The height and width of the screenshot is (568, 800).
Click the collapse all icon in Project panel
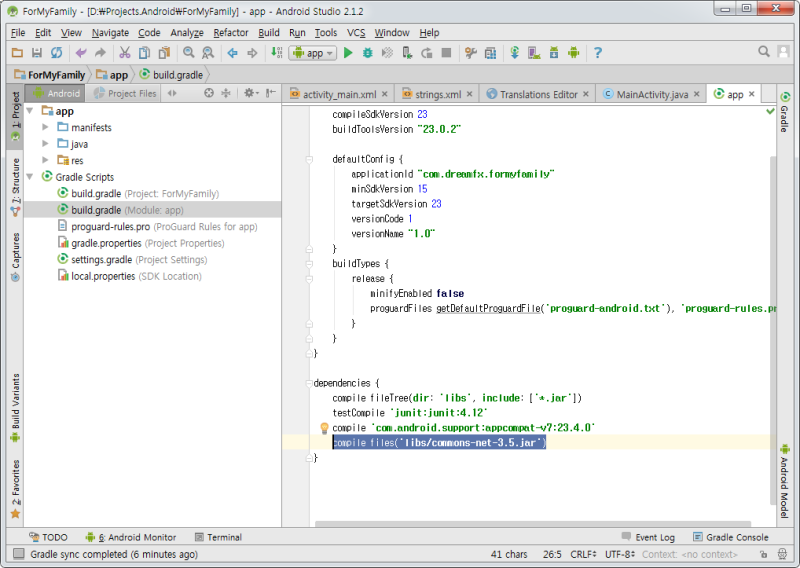click(x=226, y=93)
